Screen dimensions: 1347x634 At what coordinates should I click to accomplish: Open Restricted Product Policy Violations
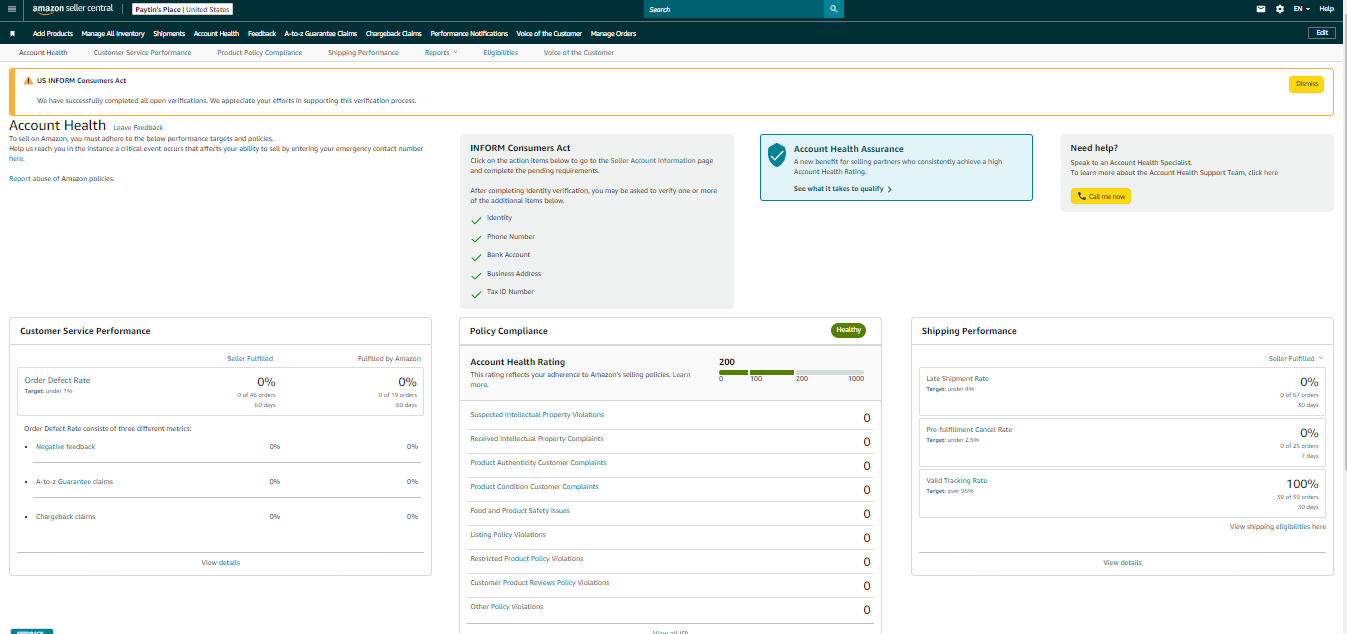click(526, 559)
